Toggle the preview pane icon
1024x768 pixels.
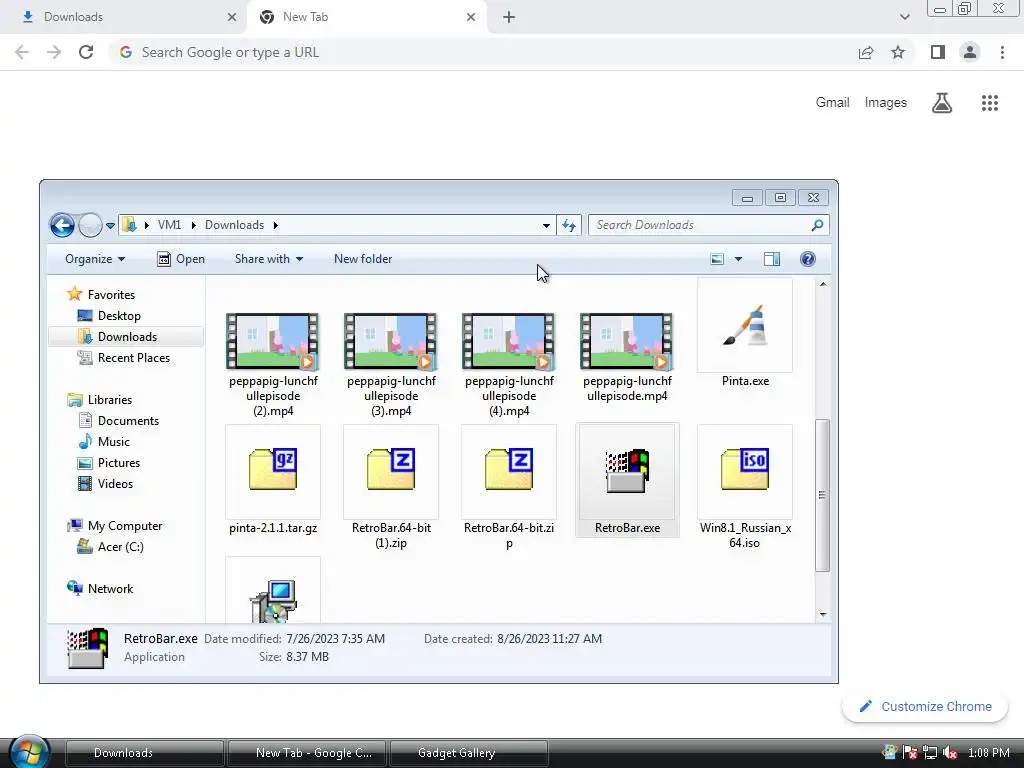point(772,259)
